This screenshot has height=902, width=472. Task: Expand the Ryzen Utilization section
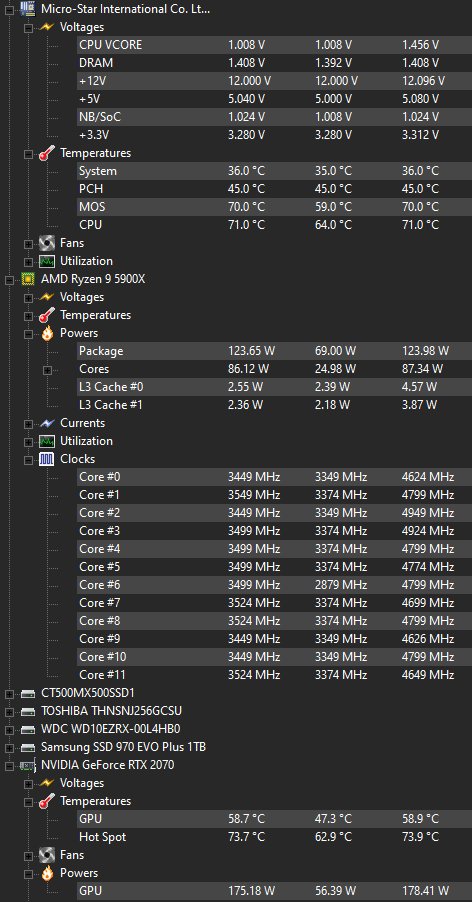click(28, 441)
